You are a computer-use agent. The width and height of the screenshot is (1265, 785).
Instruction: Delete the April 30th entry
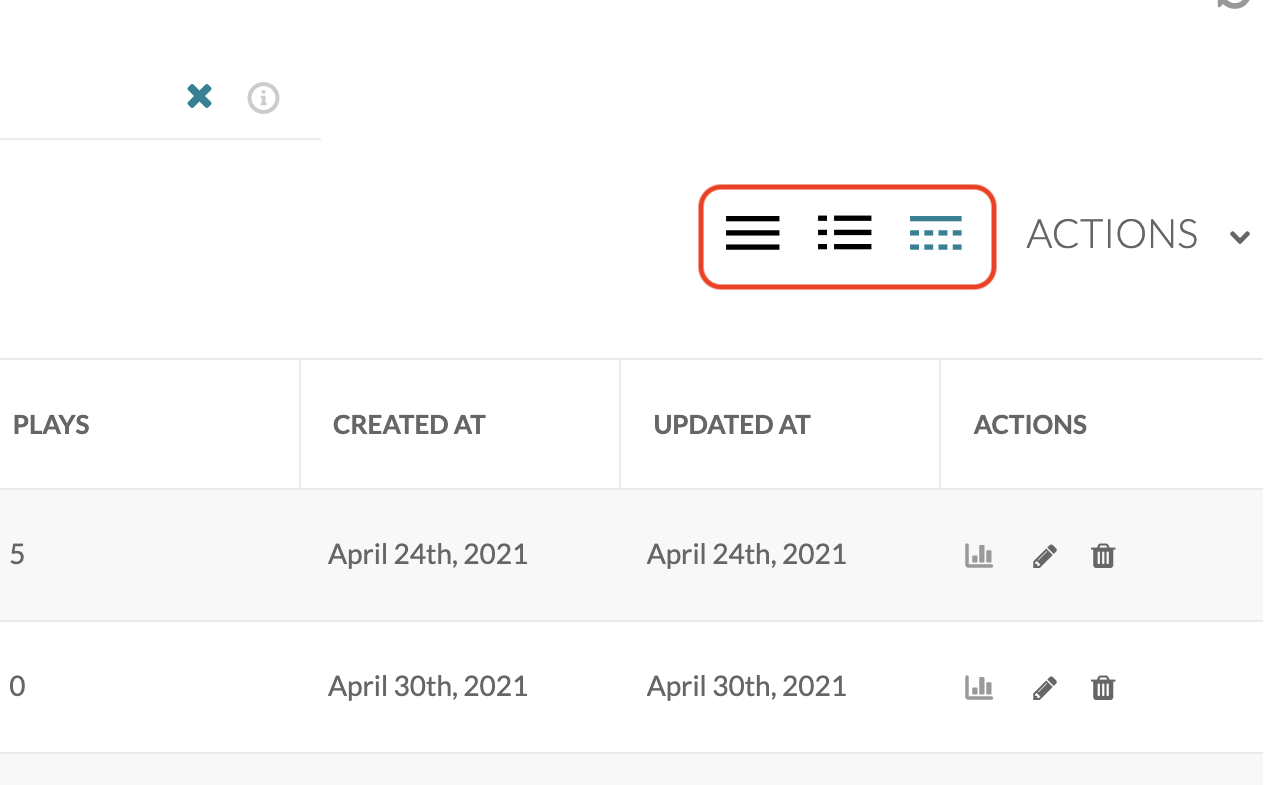point(1103,688)
